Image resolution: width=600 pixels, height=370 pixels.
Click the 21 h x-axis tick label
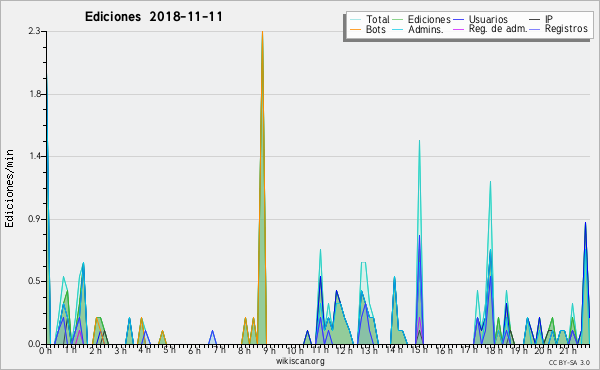pos(567,351)
